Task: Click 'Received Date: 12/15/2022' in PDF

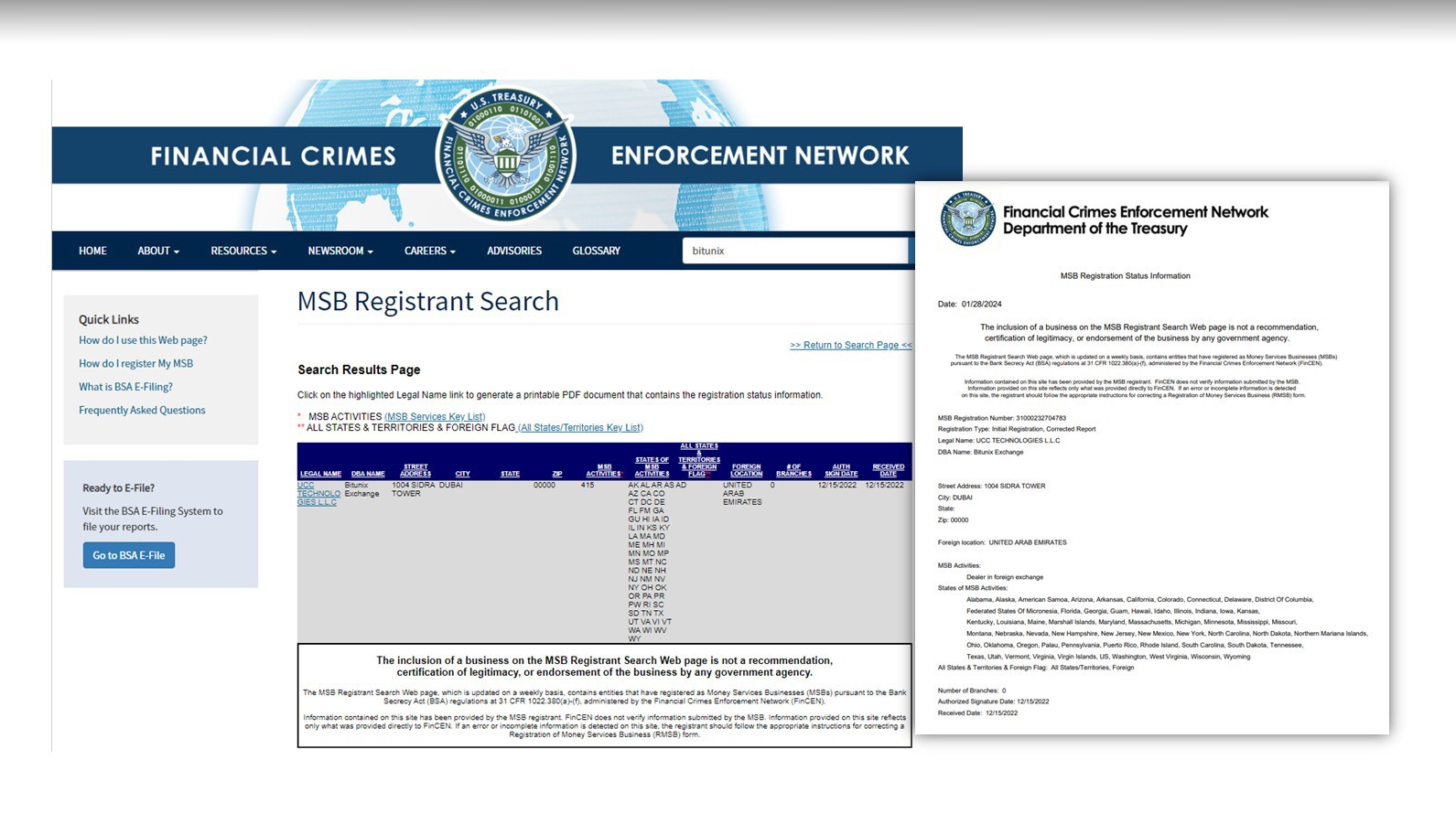Action: click(x=977, y=713)
